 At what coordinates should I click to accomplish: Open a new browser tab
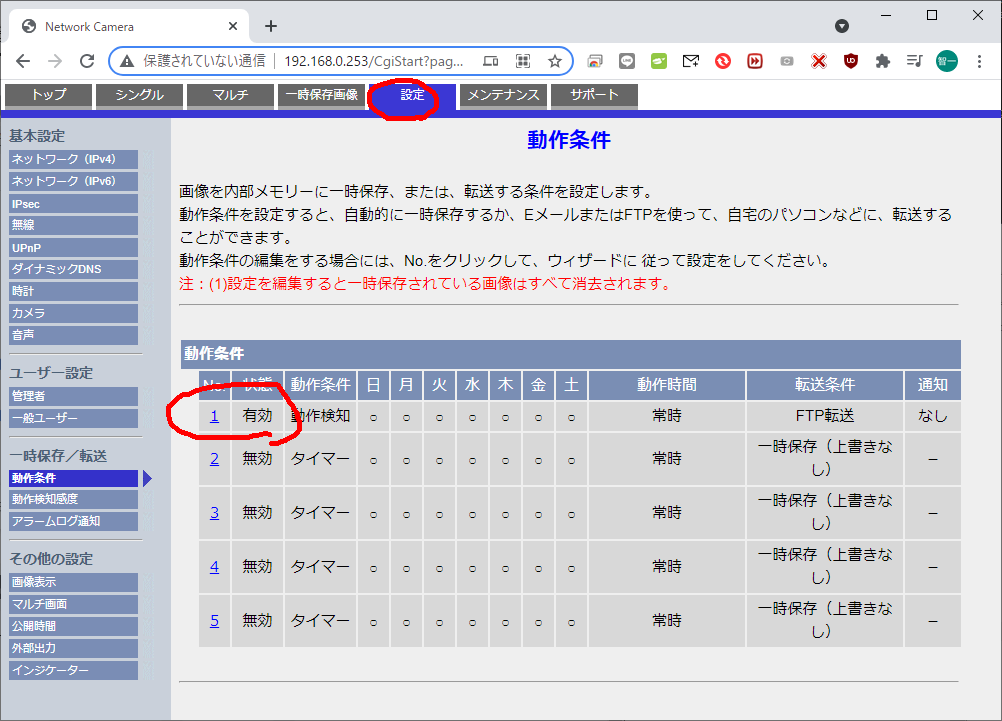pos(271,26)
